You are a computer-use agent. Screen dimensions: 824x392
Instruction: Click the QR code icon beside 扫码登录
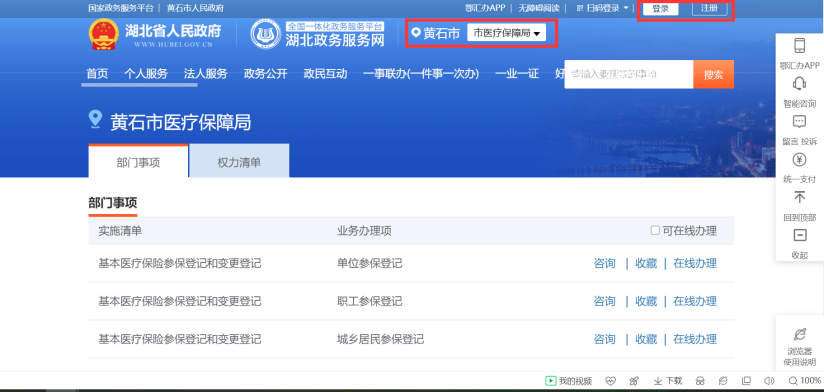(x=580, y=8)
